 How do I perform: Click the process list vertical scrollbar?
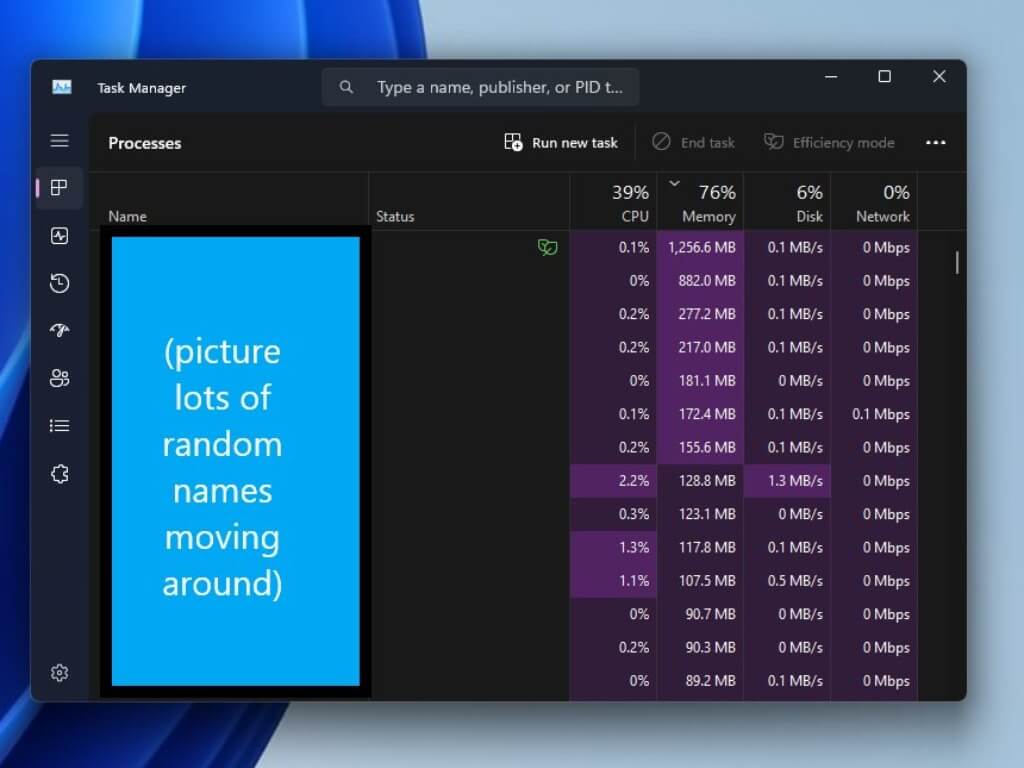click(x=957, y=263)
